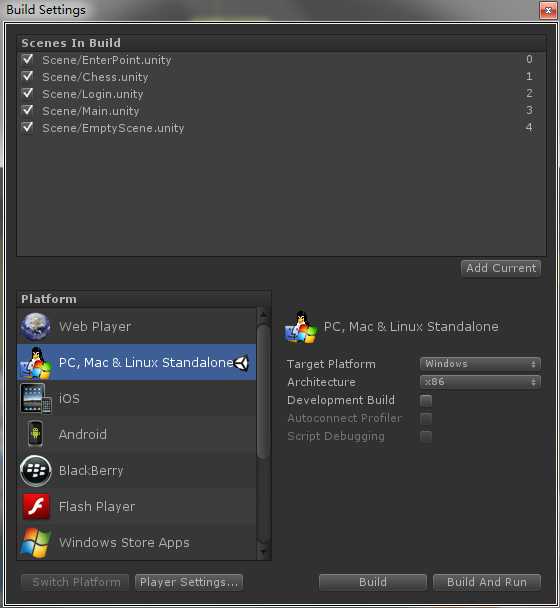Viewport: 560px width, 608px height.
Task: Click the Add Current button
Action: click(501, 268)
